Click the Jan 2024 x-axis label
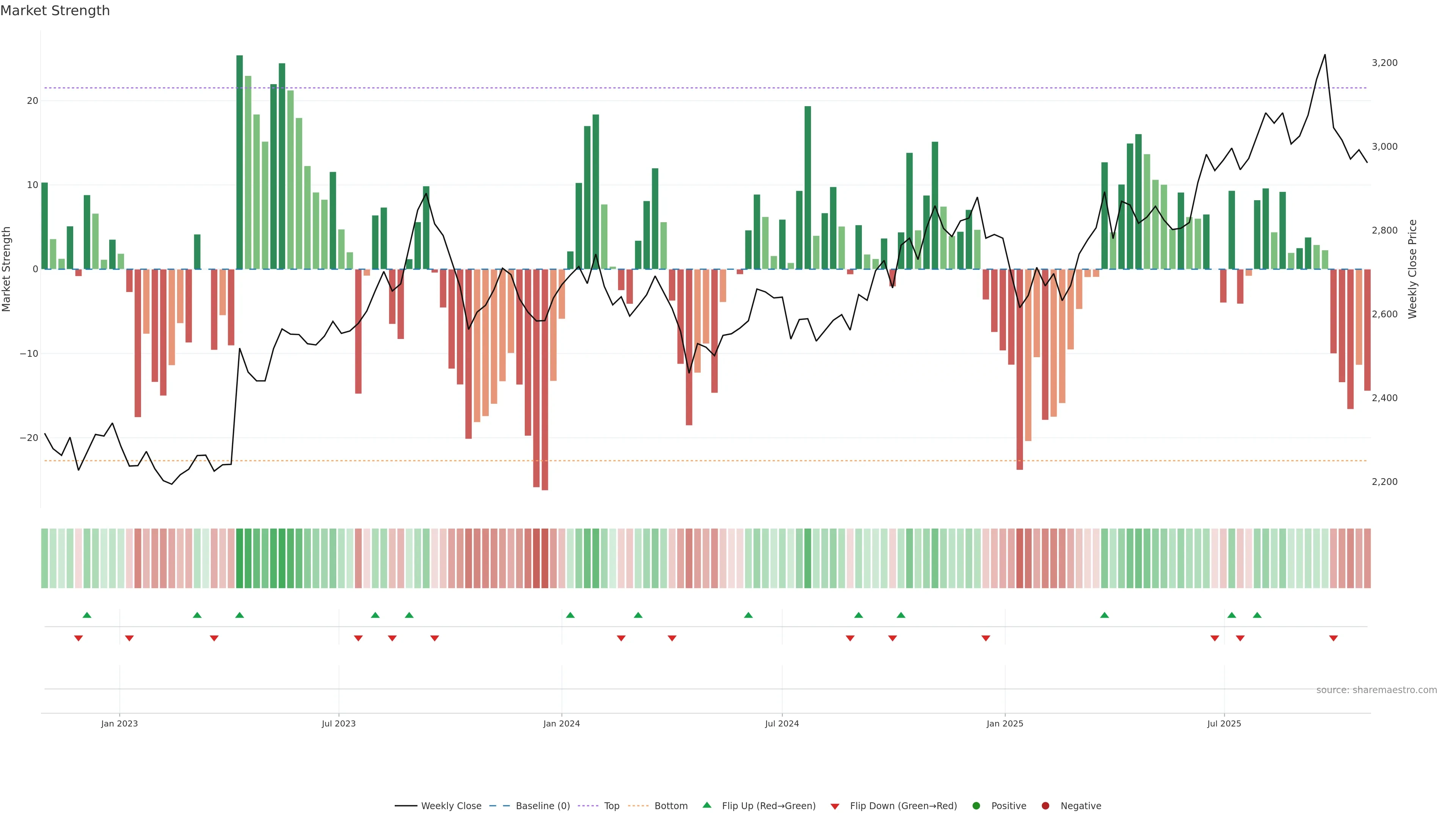 (x=561, y=723)
